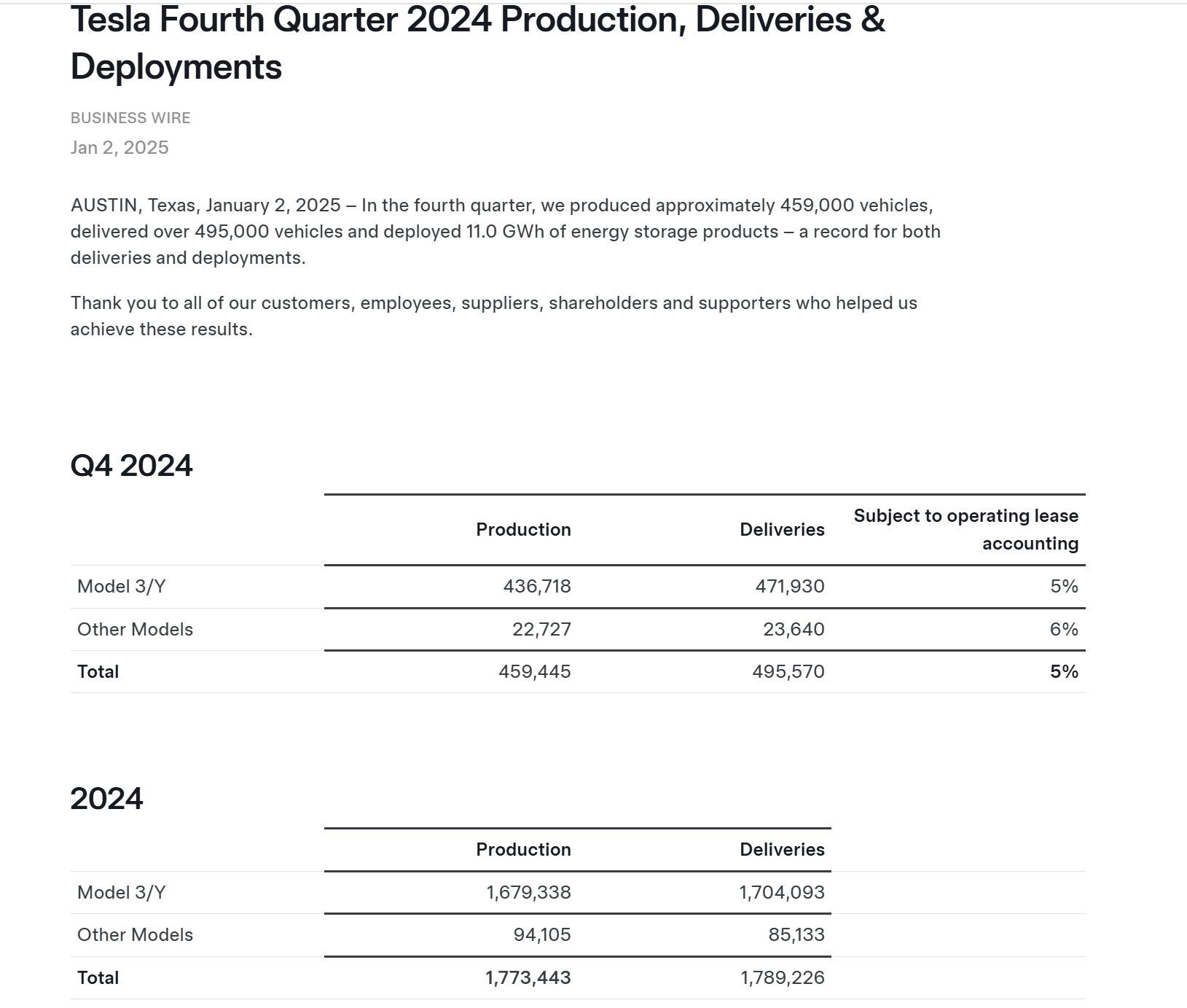Click the bold "5%" cell in the Total row
The height and width of the screenshot is (1008, 1187).
(1064, 672)
